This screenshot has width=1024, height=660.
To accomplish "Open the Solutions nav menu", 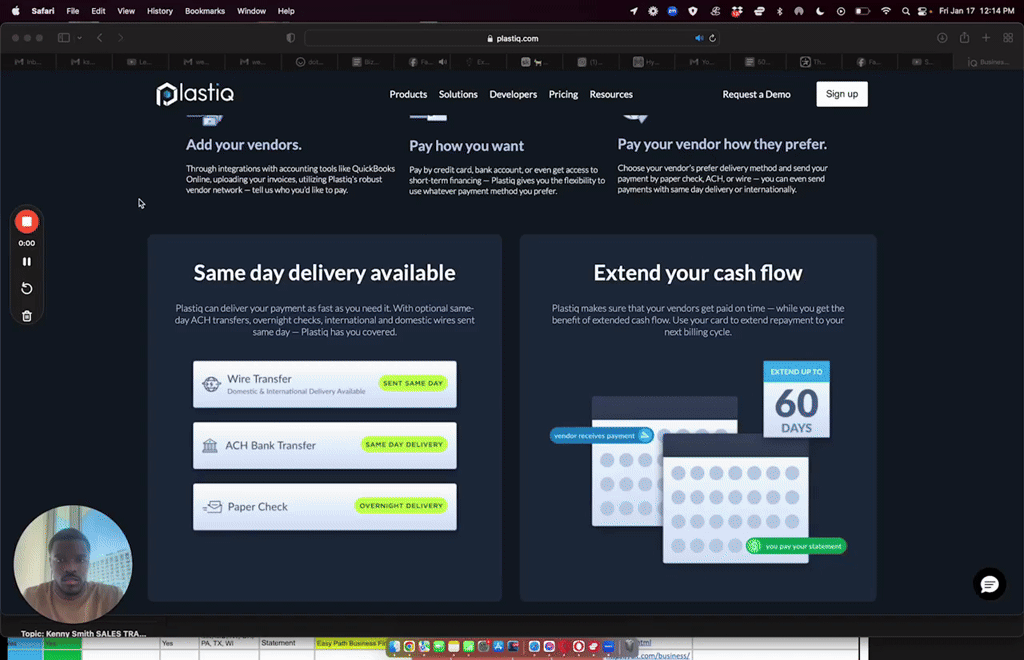I will [458, 94].
